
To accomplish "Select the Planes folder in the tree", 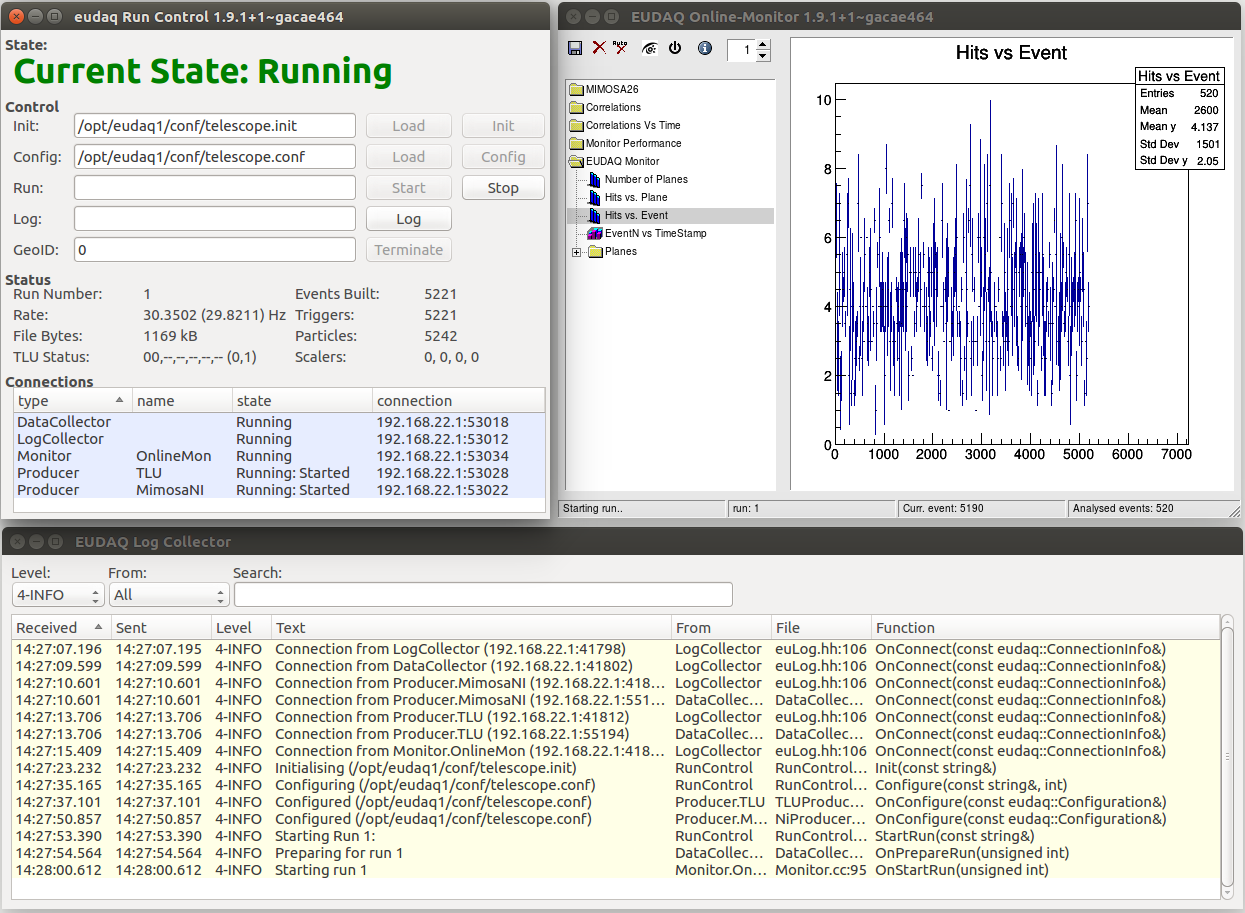I will [x=612, y=251].
